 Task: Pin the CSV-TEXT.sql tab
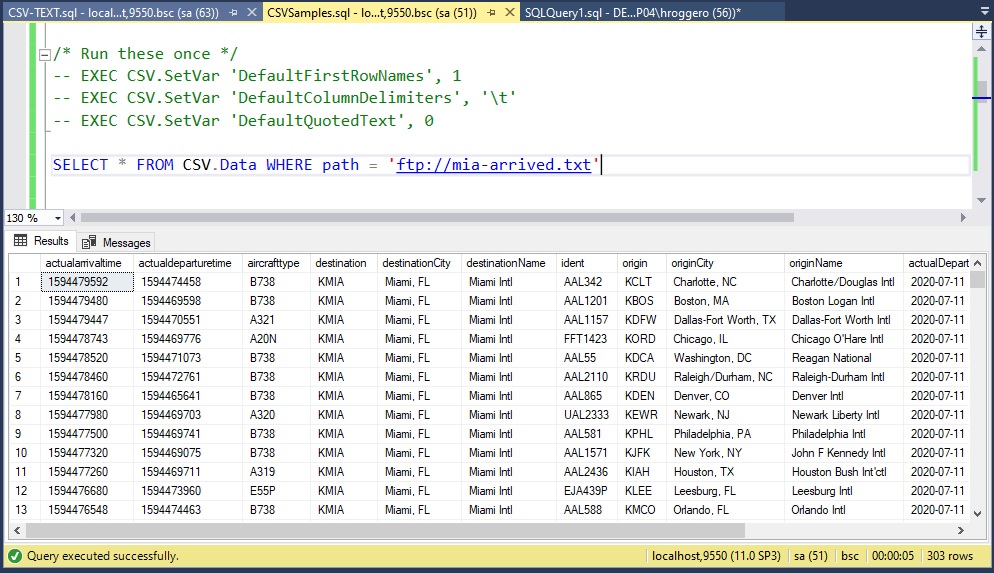tap(233, 12)
